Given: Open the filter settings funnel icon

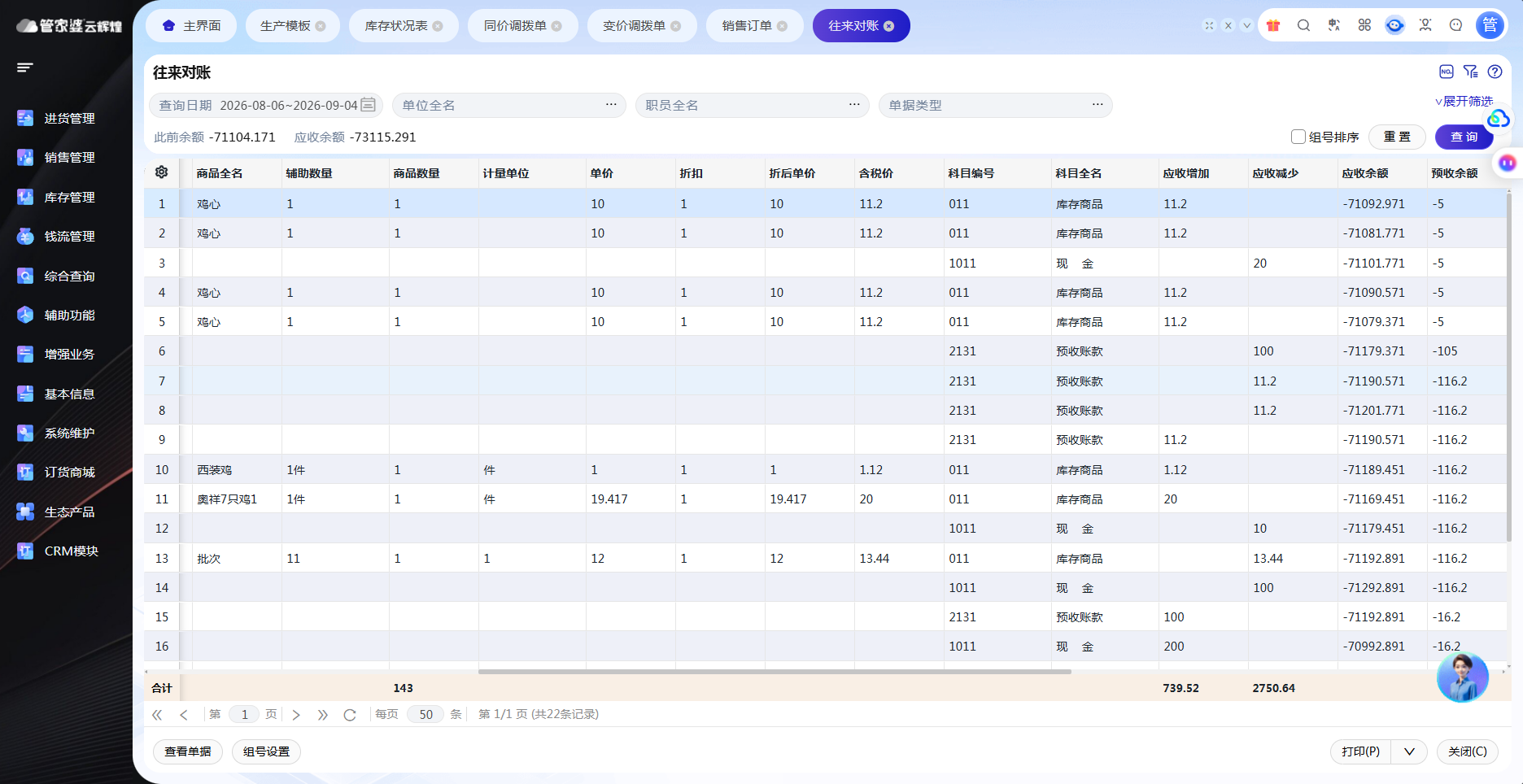Looking at the screenshot, I should tap(1470, 72).
